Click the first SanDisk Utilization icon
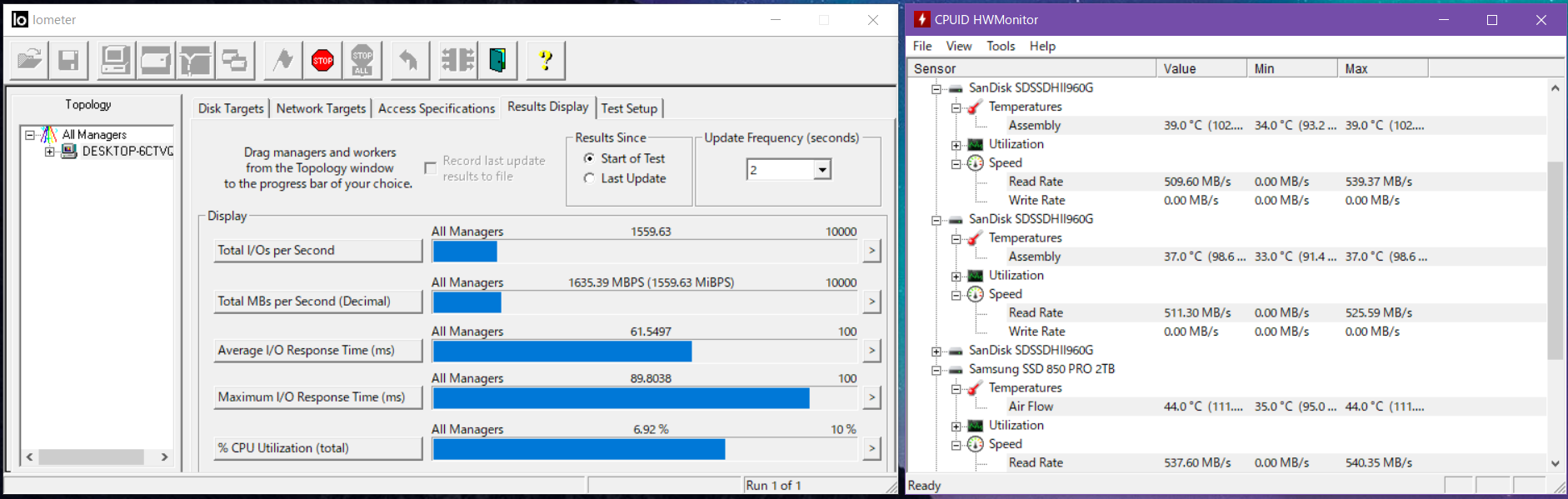Image resolution: width=1568 pixels, height=499 pixels. coord(975,144)
